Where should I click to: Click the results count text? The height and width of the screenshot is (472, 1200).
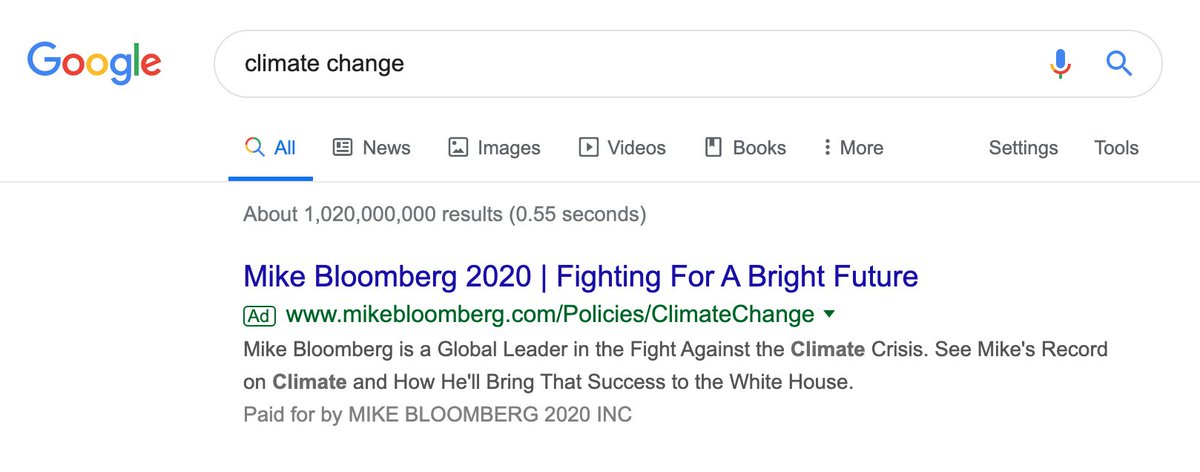[444, 214]
